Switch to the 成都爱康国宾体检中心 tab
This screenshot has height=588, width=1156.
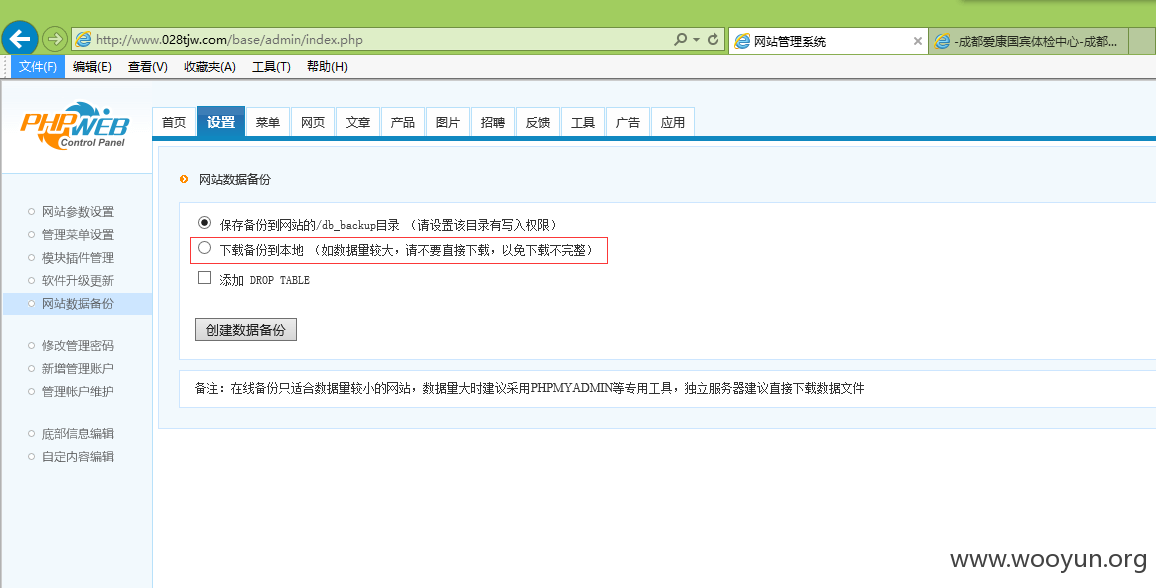click(1029, 41)
